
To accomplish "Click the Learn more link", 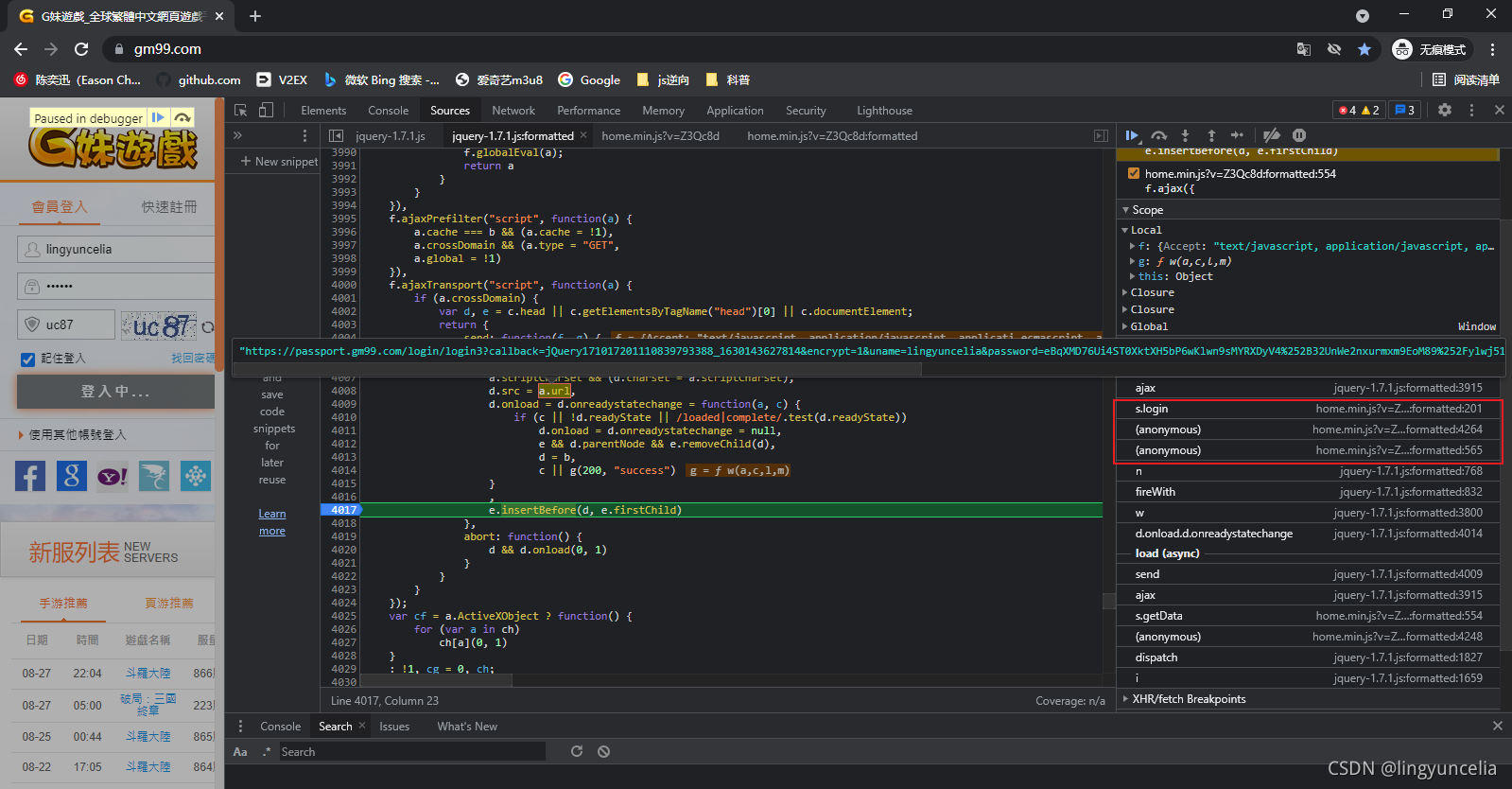I will coord(272,522).
